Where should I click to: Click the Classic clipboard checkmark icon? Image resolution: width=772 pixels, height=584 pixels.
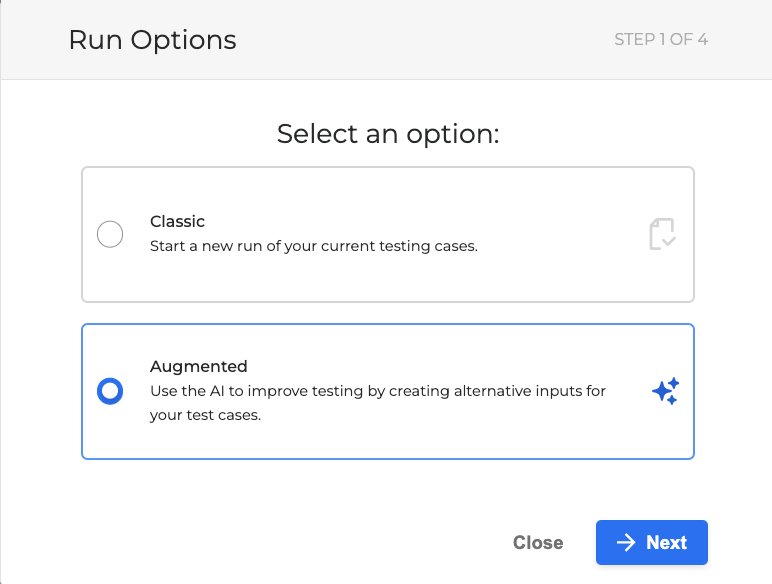tap(662, 234)
